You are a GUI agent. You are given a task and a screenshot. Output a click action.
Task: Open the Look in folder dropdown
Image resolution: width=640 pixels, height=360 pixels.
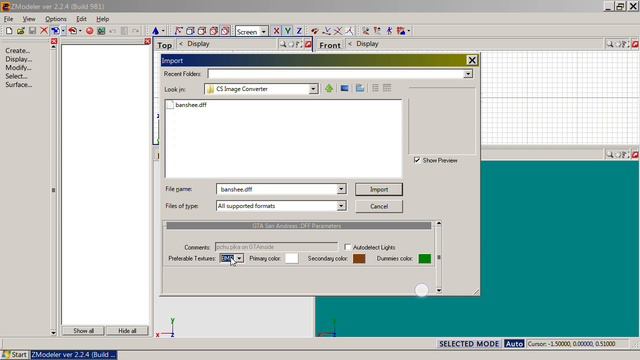tap(313, 89)
